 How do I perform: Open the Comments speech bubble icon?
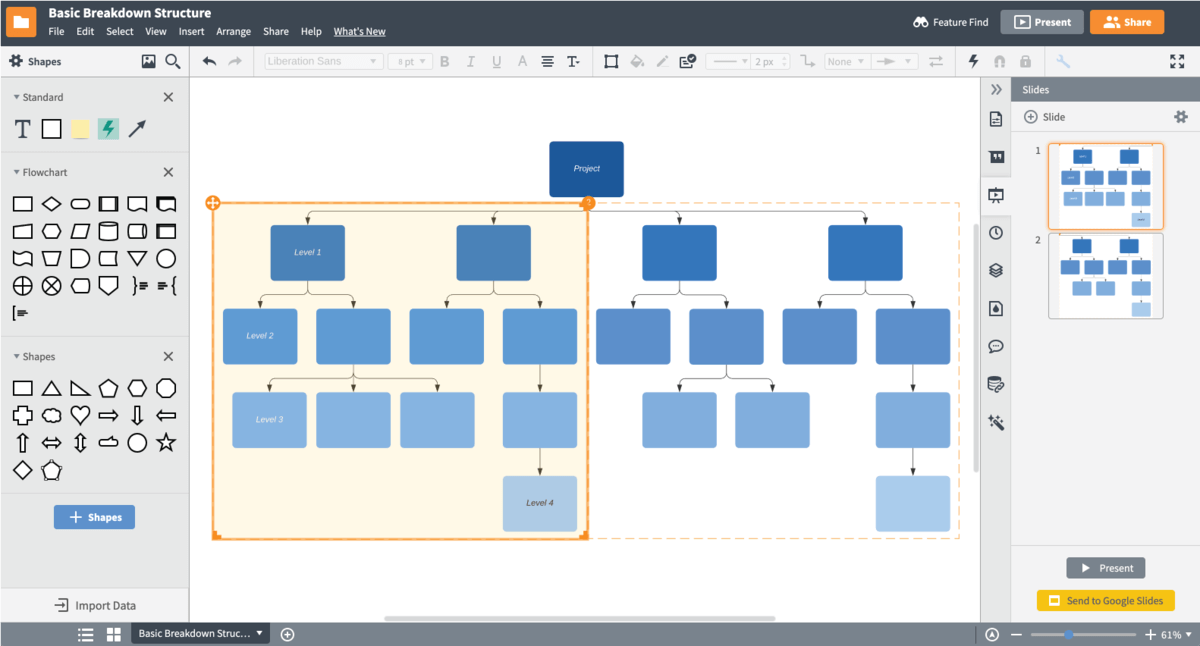click(995, 346)
